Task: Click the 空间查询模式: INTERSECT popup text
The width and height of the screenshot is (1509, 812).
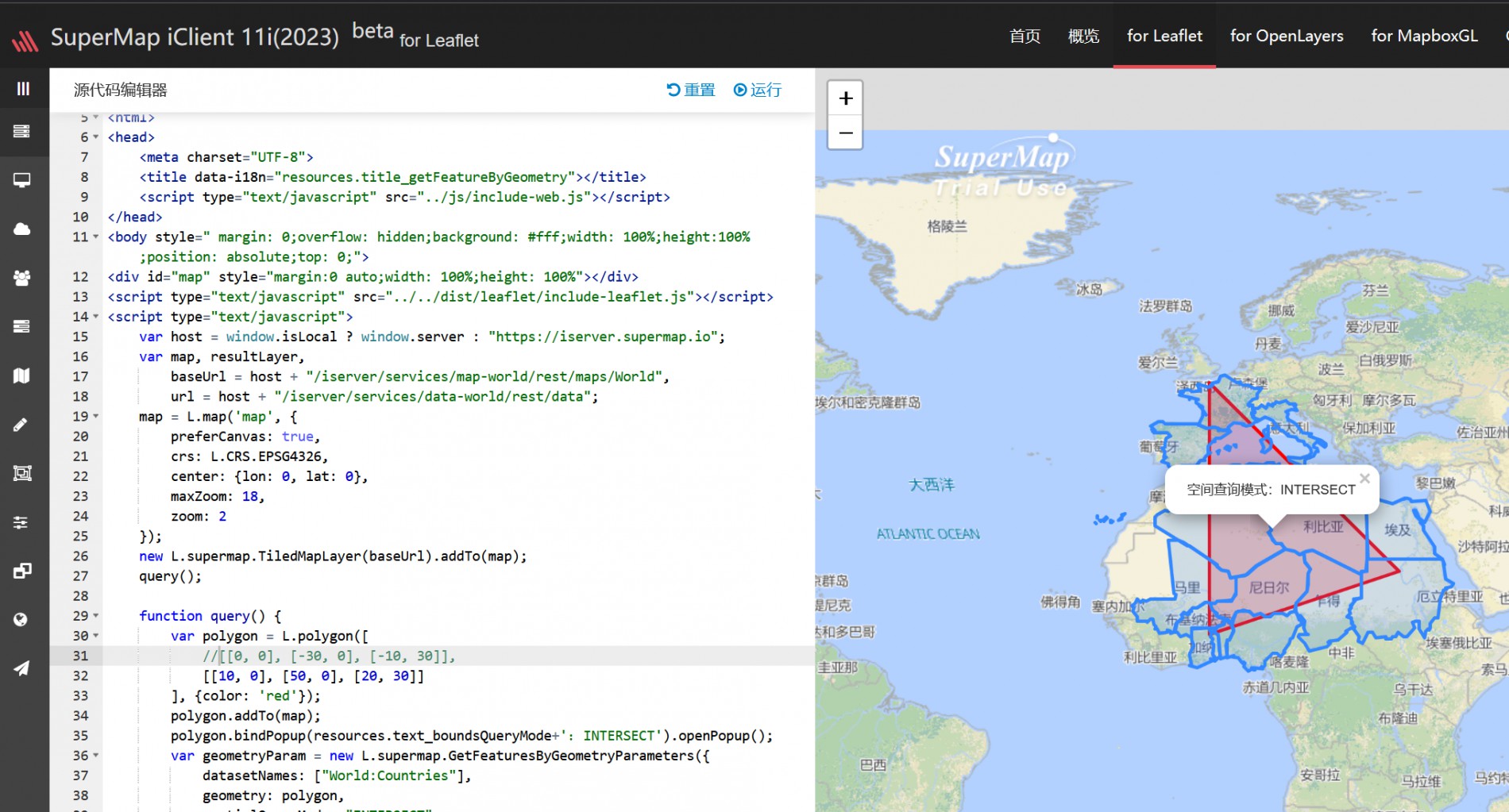Action: click(x=1271, y=490)
